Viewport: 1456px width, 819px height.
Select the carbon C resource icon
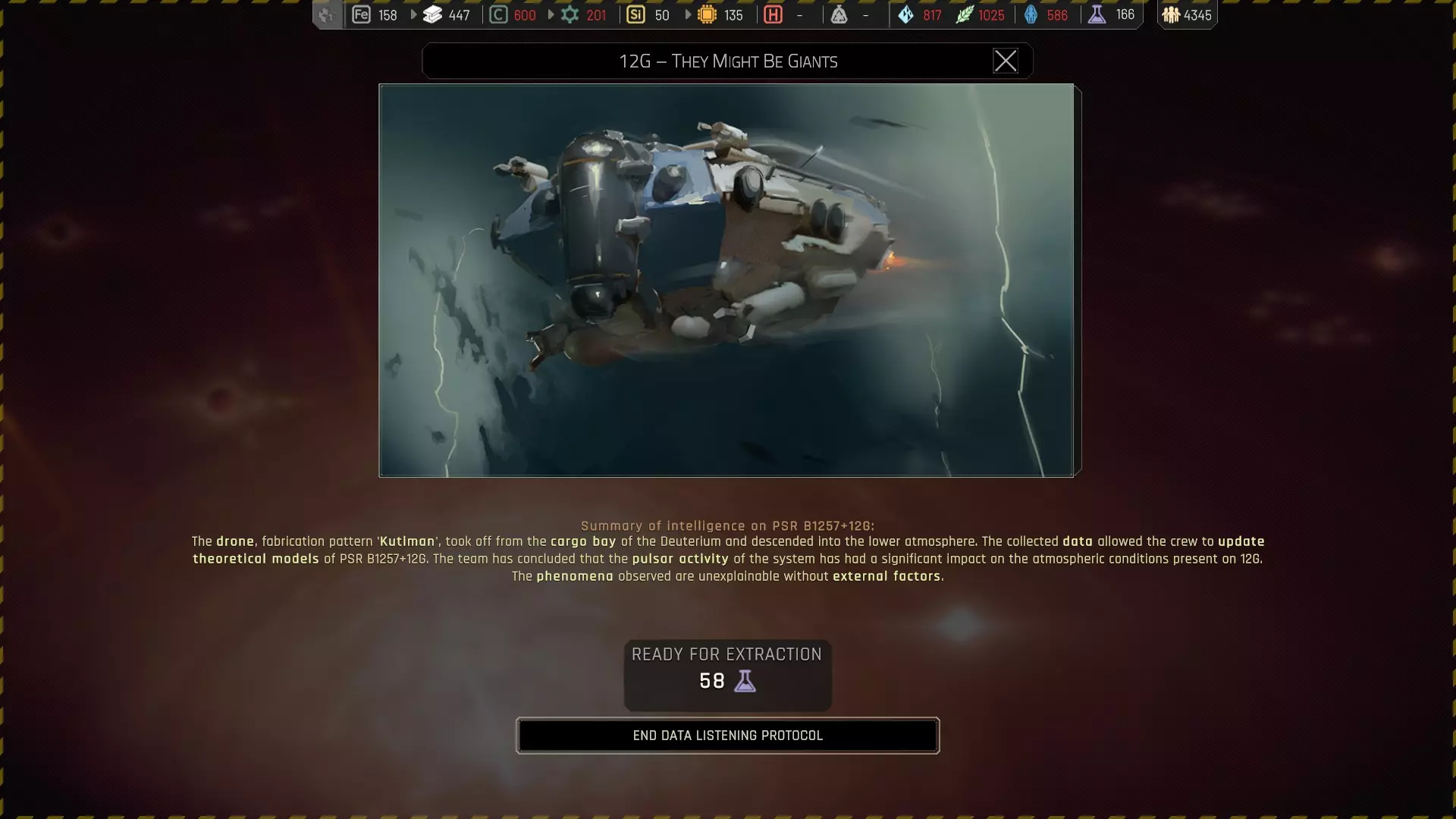tap(498, 14)
